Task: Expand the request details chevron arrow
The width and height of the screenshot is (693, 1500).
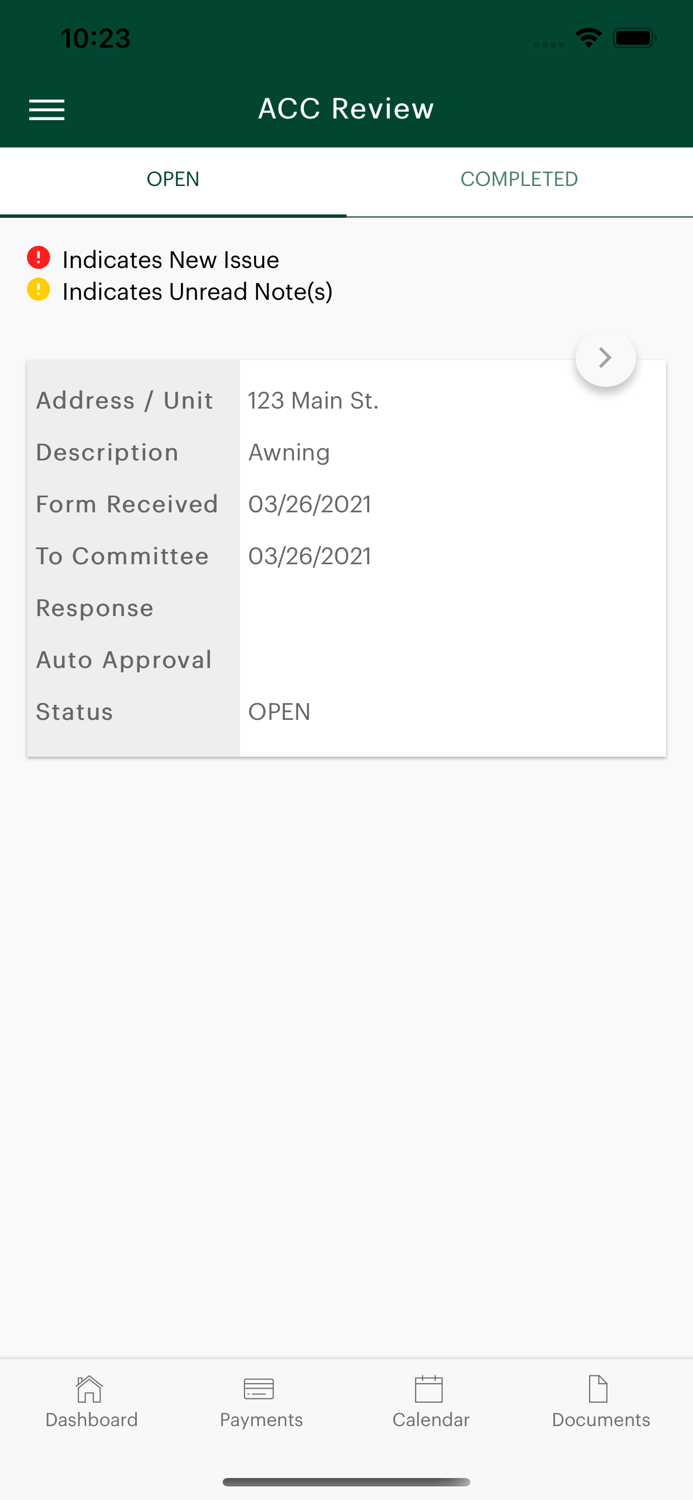Action: point(605,358)
